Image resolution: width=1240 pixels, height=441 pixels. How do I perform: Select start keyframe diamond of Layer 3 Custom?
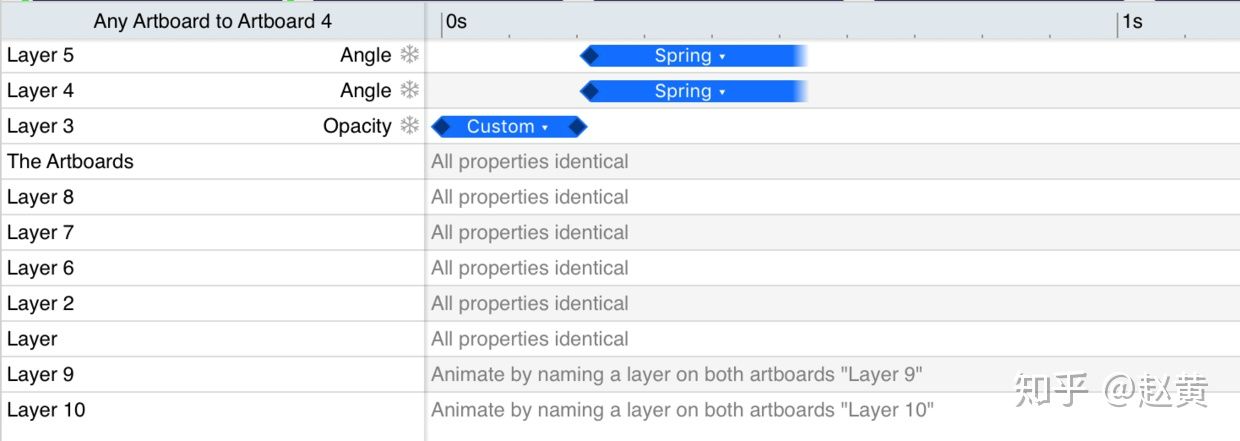pyautogui.click(x=441, y=127)
